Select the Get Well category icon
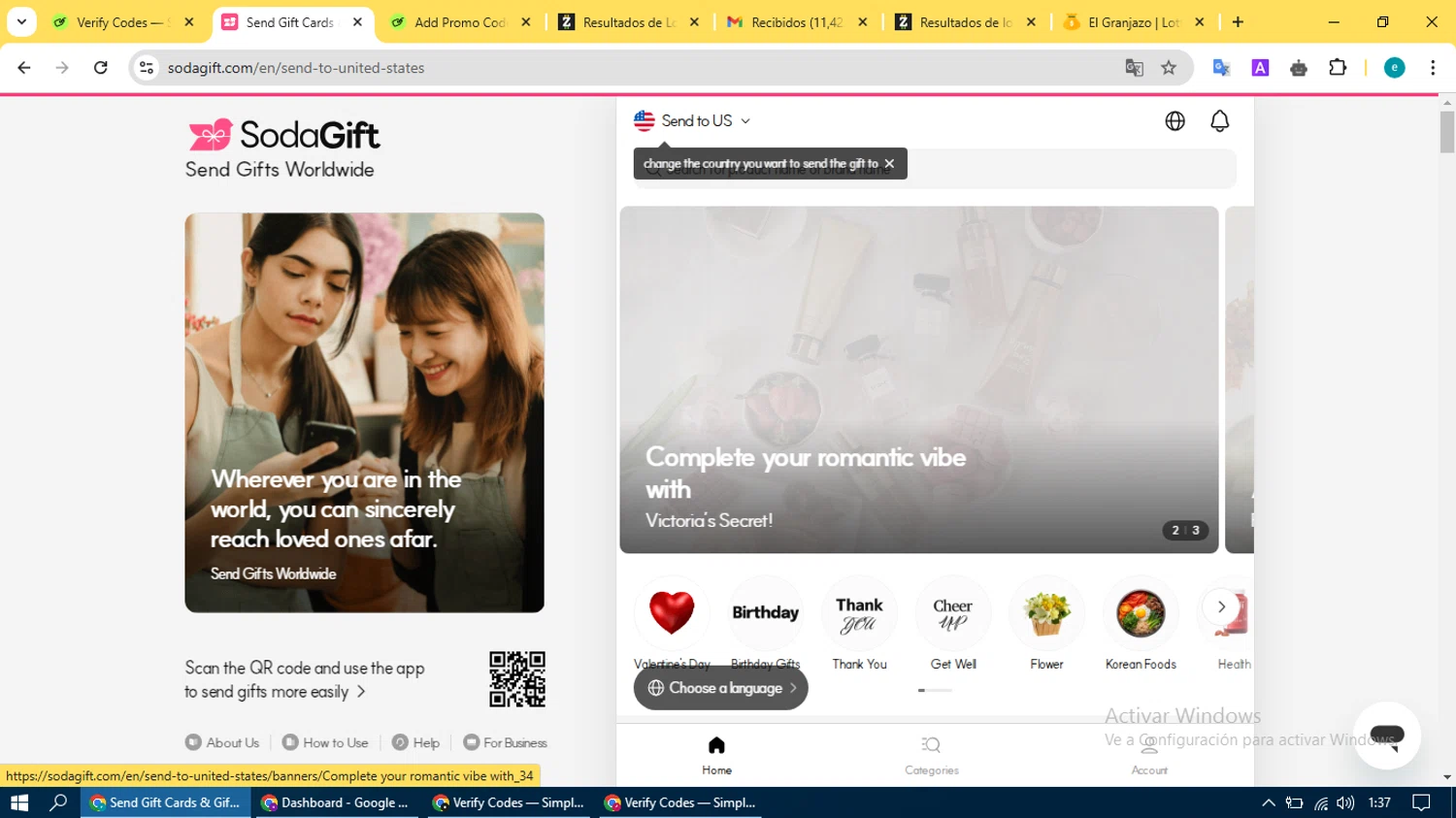The image size is (1456, 818). pyautogui.click(x=953, y=612)
